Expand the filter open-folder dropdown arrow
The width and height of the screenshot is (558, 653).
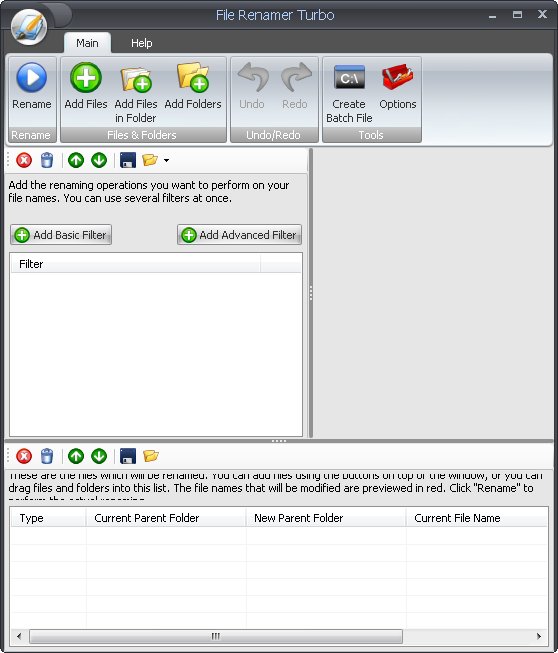click(x=167, y=160)
